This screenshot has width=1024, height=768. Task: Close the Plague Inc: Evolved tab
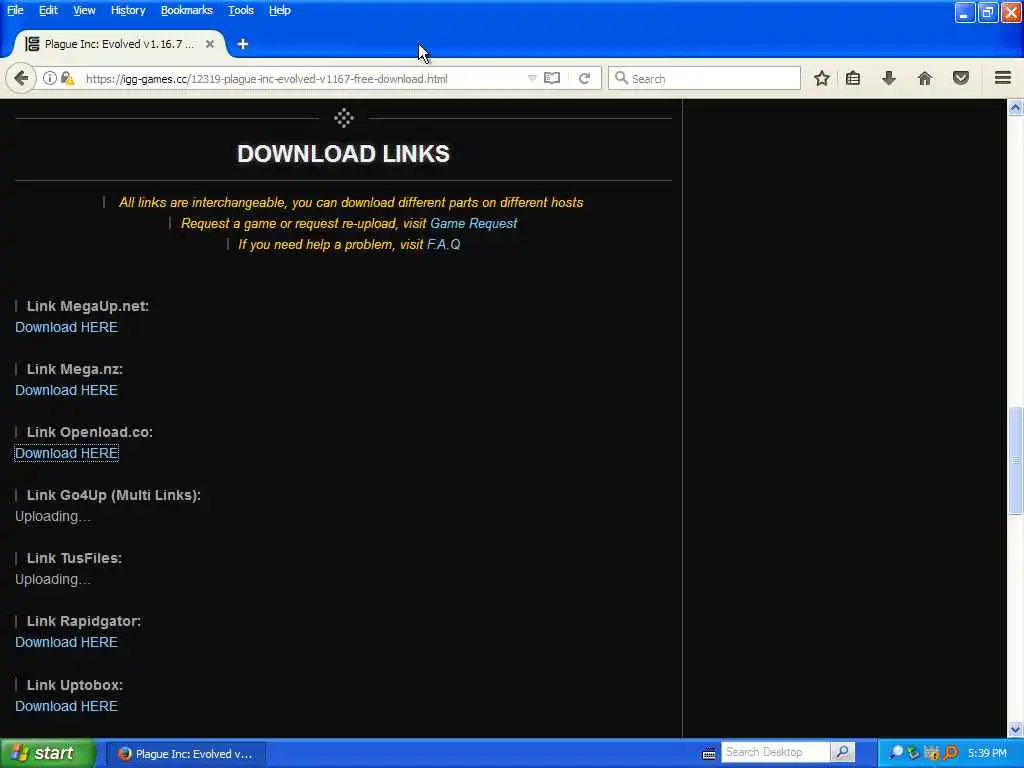[210, 44]
